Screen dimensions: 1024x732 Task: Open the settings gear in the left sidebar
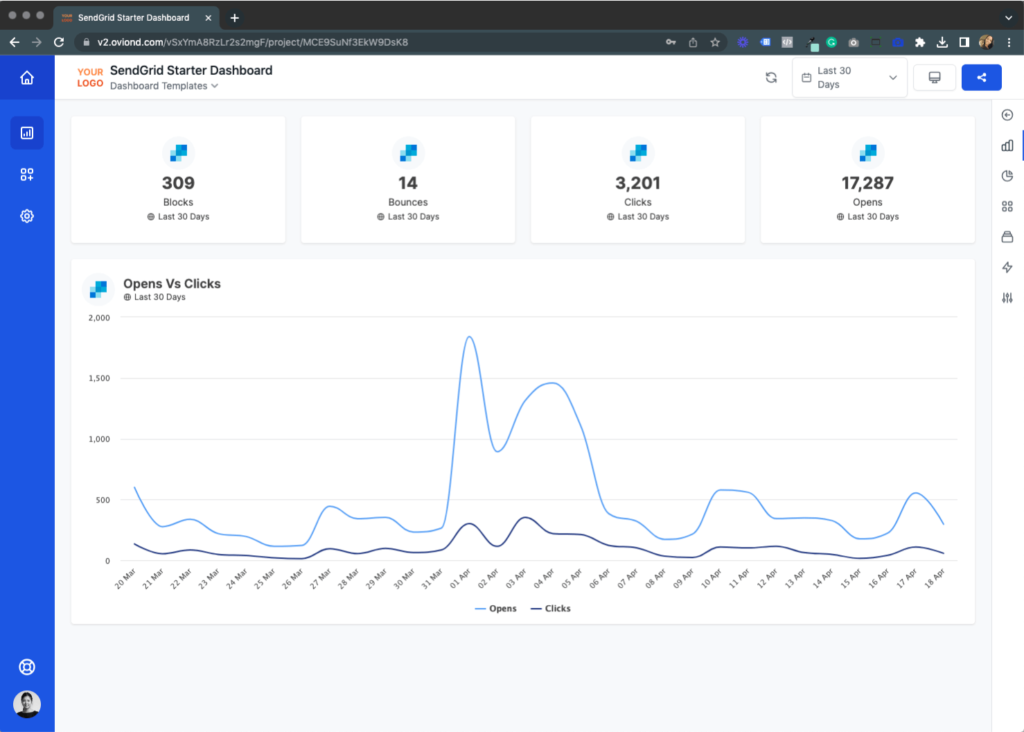[x=27, y=216]
